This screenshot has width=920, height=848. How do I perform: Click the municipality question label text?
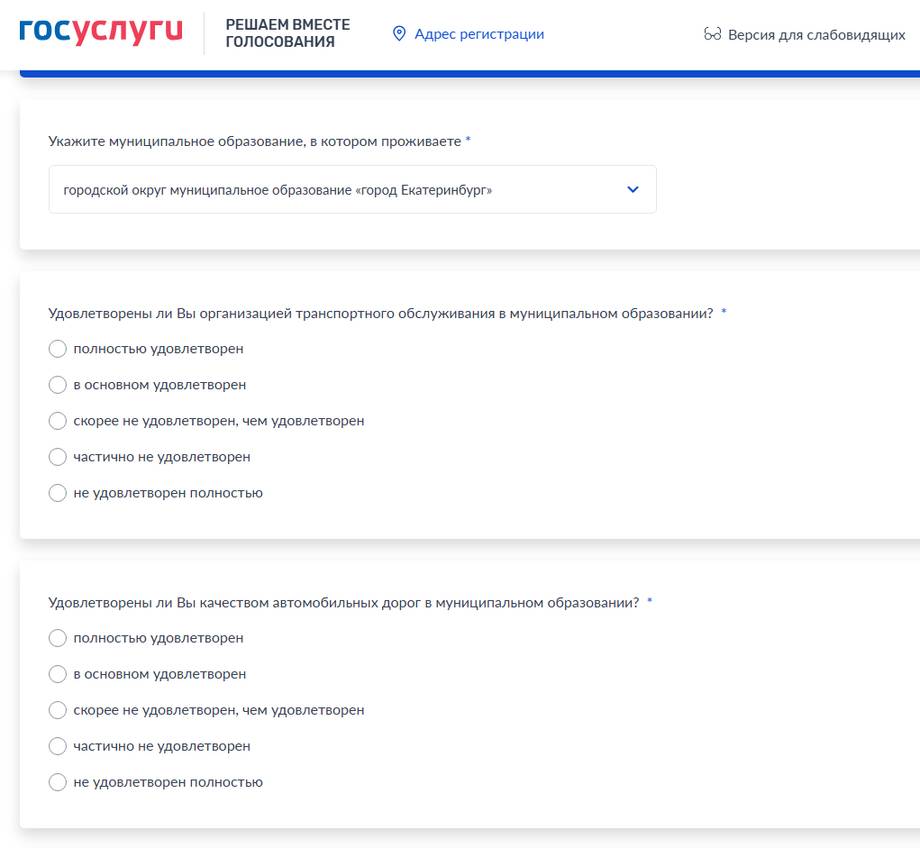255,141
